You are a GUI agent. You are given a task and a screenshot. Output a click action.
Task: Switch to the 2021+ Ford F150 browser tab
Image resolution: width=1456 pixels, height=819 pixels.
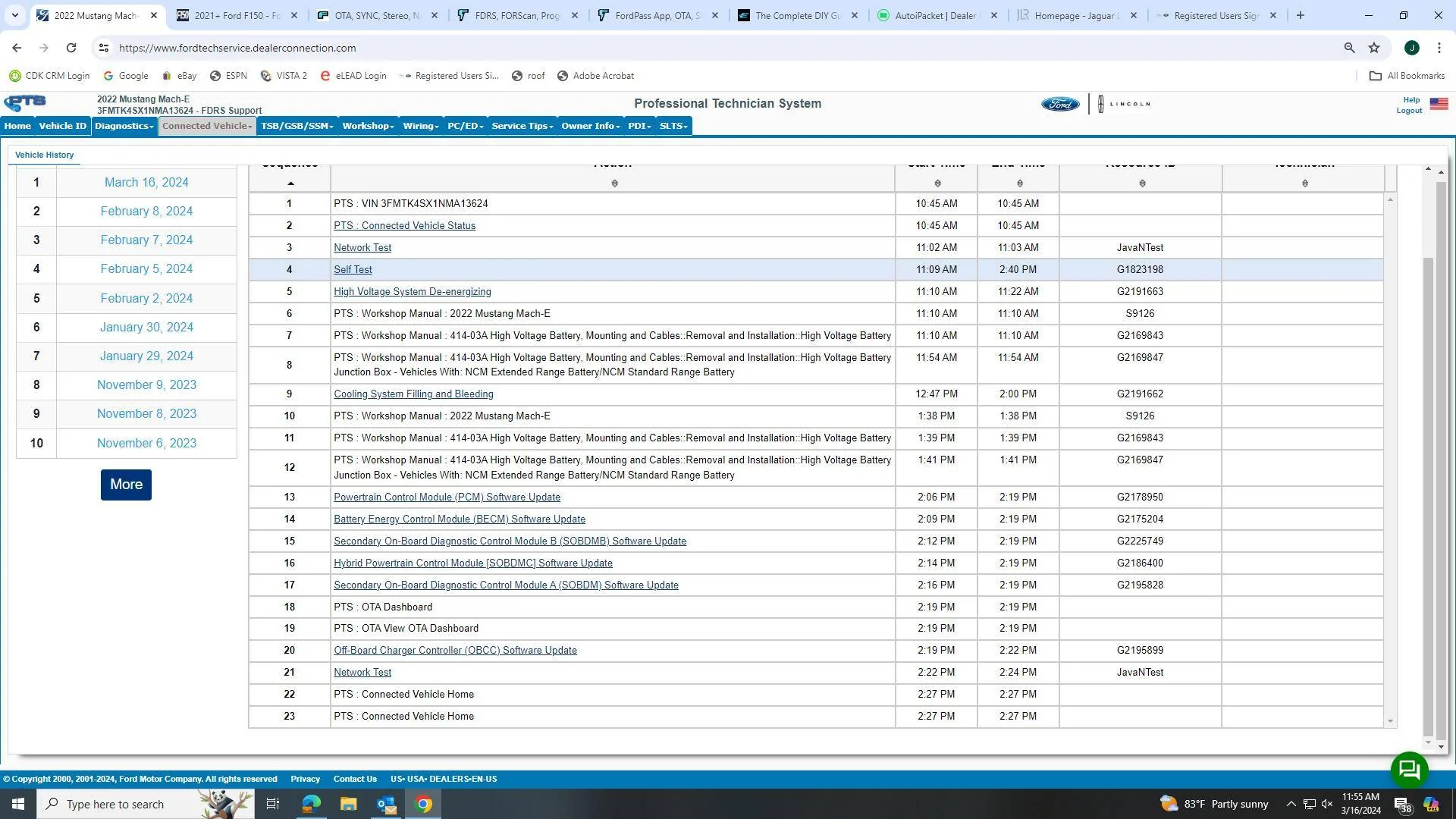click(237, 15)
